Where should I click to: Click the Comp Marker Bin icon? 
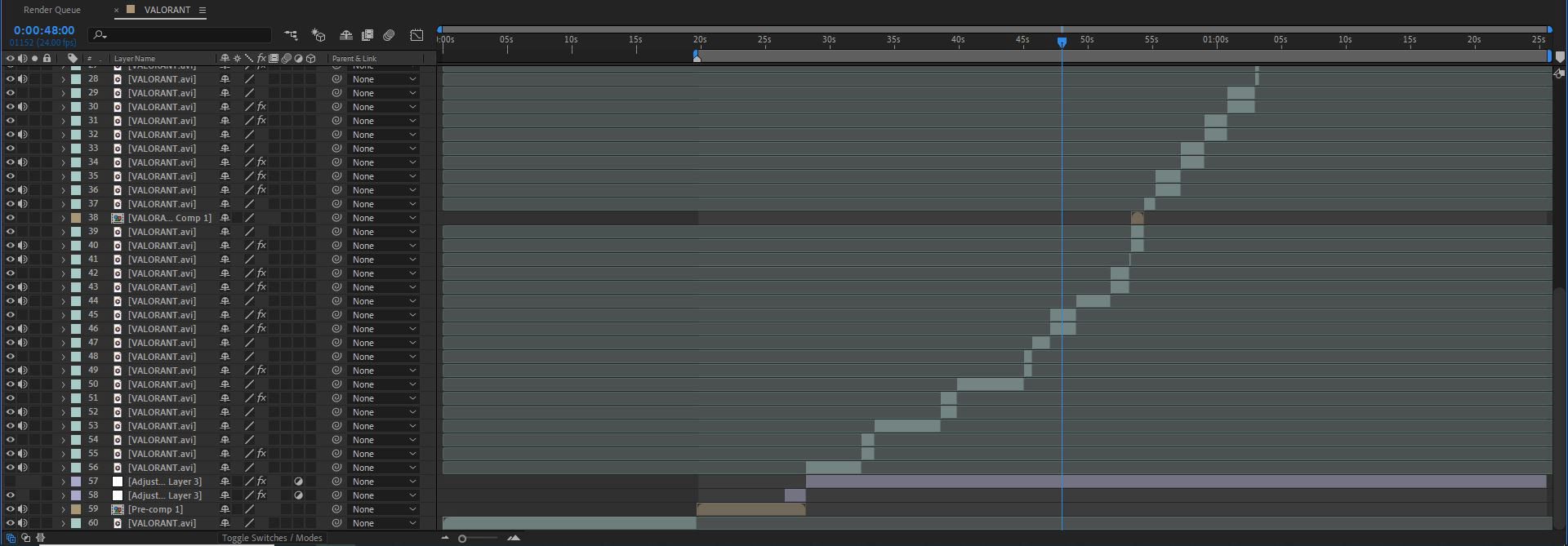coord(1560,57)
